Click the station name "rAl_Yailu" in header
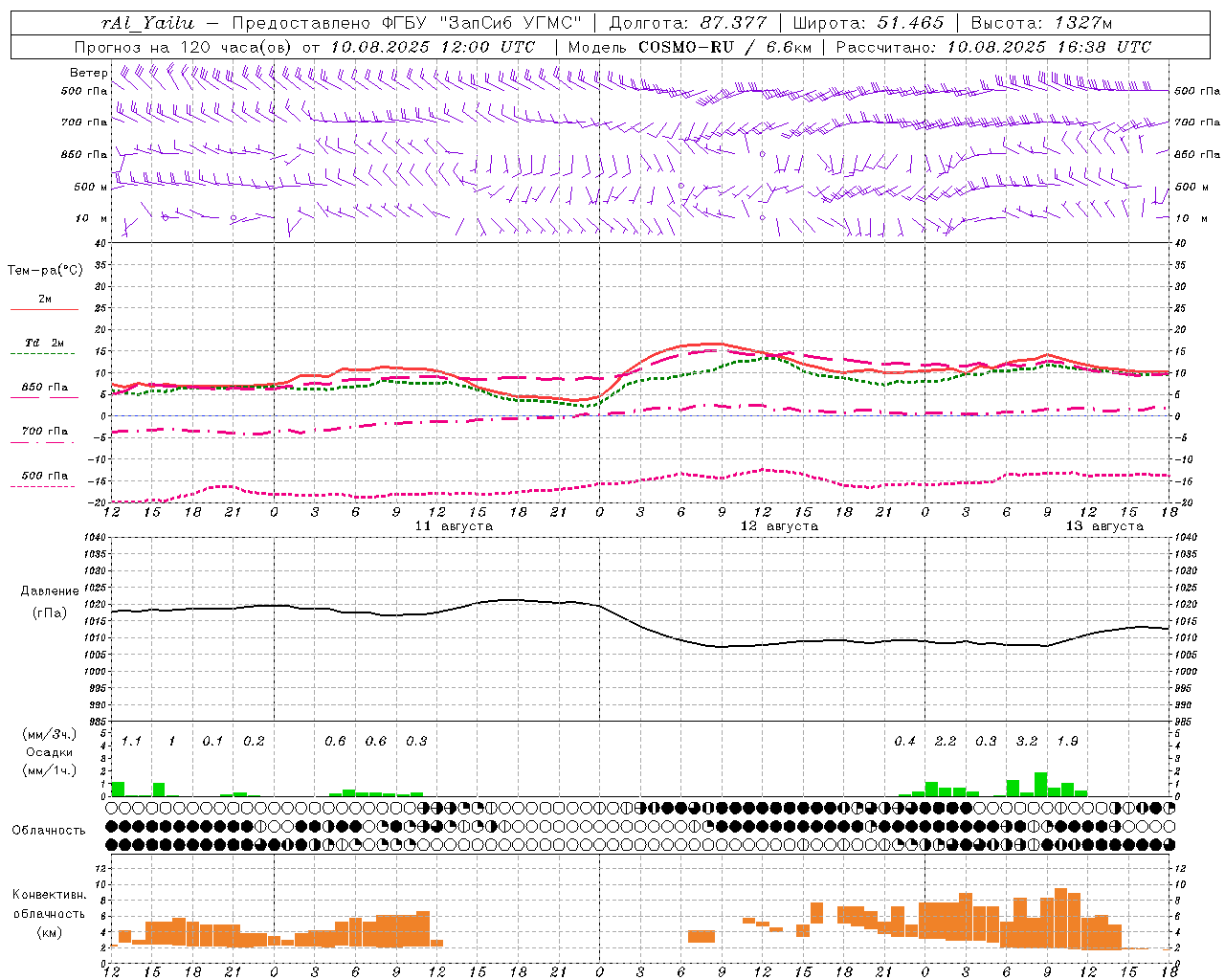Viewport: 1225px width, 980px height. [x=146, y=23]
